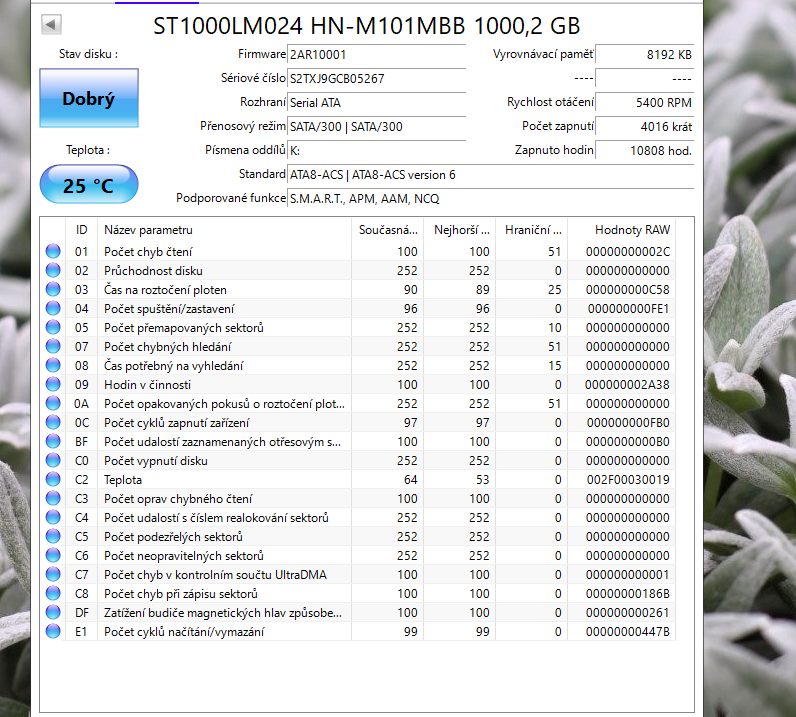
Task: Click the Současná column header
Action: click(x=387, y=230)
